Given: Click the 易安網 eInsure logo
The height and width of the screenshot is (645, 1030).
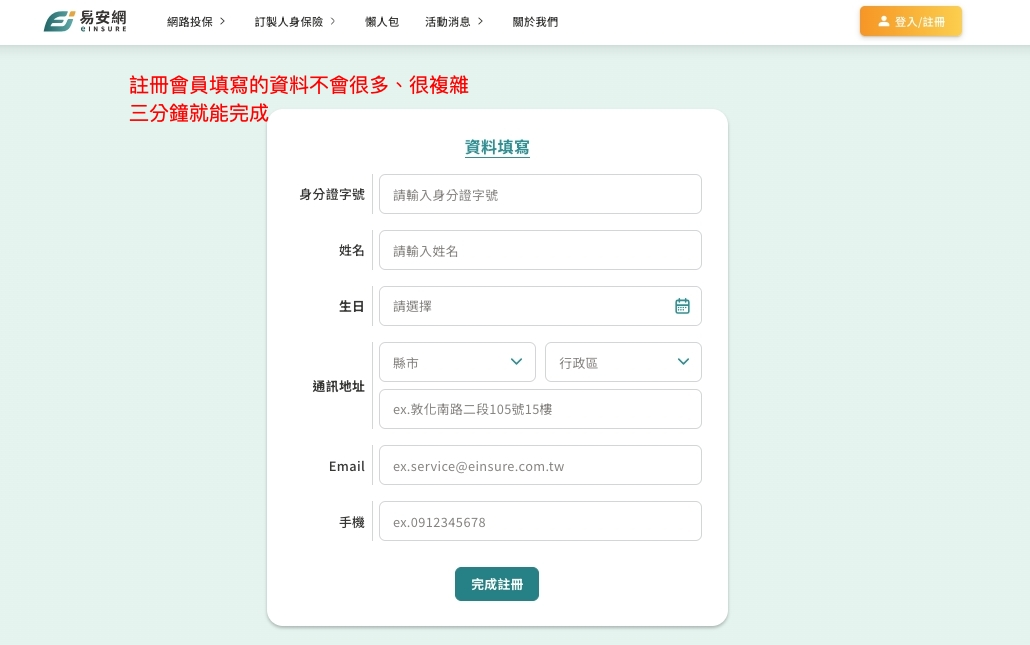Looking at the screenshot, I should [x=85, y=20].
